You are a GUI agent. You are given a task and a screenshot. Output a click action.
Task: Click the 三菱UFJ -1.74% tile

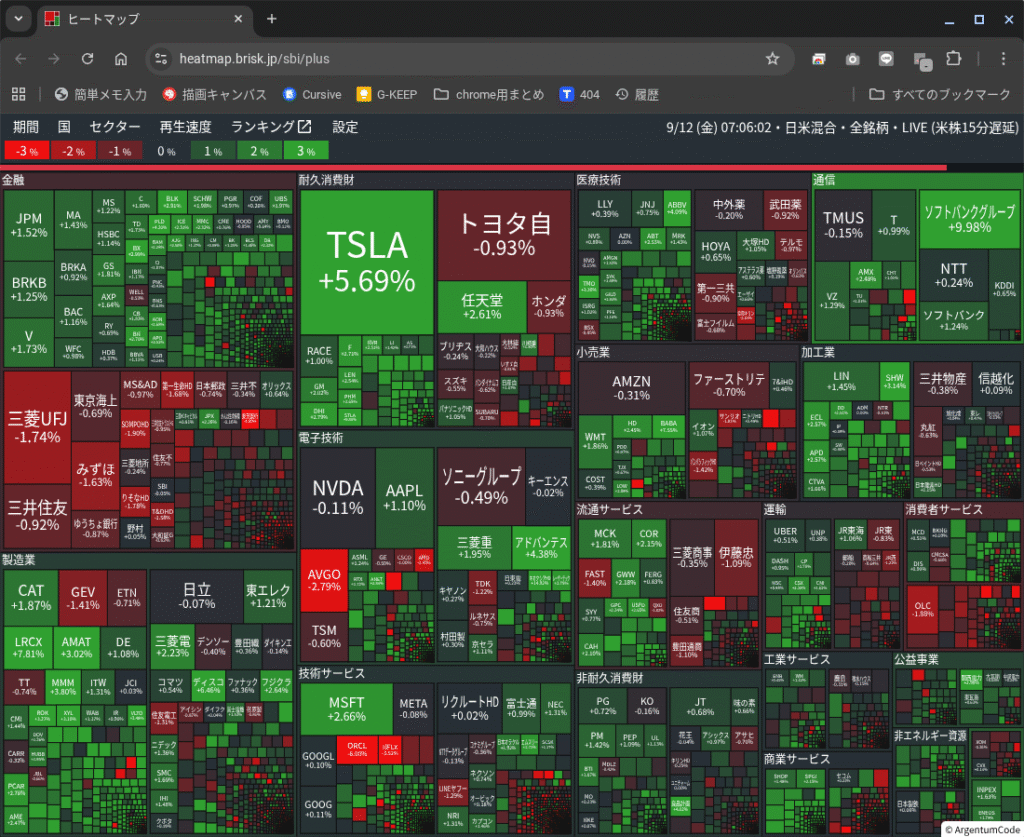coord(37,428)
